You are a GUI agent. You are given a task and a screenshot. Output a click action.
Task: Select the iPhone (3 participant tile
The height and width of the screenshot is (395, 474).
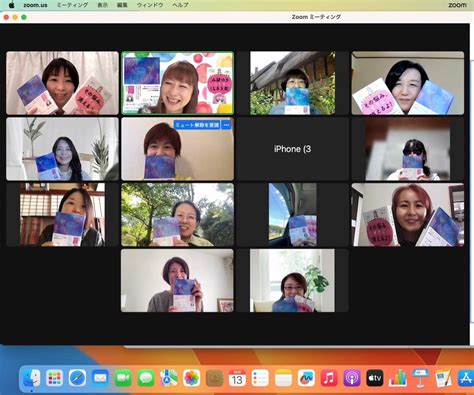tap(293, 149)
